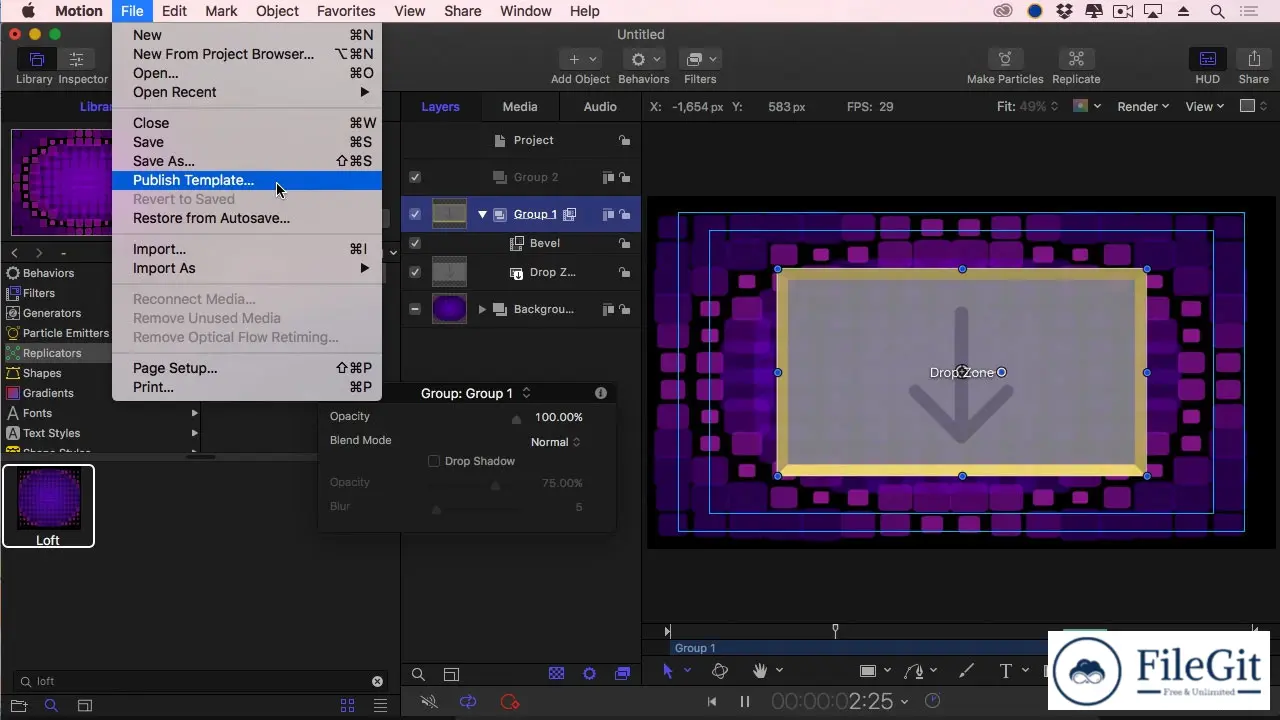Switch Library to icon view
This screenshot has width=1280, height=720.
click(x=347, y=705)
